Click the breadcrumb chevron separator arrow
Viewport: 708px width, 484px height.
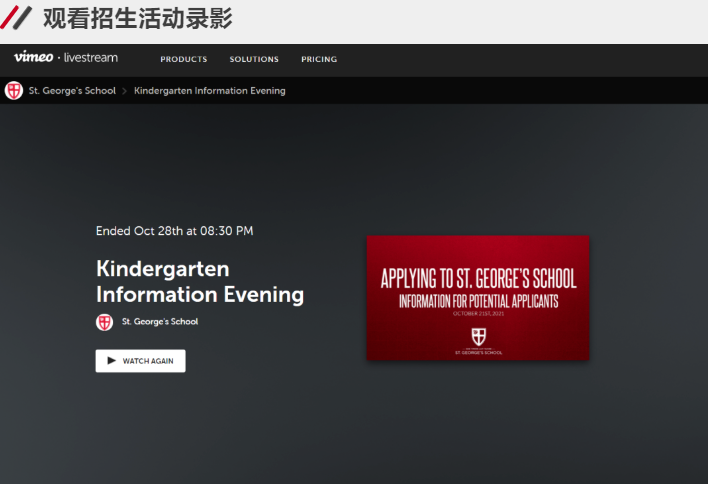click(125, 91)
